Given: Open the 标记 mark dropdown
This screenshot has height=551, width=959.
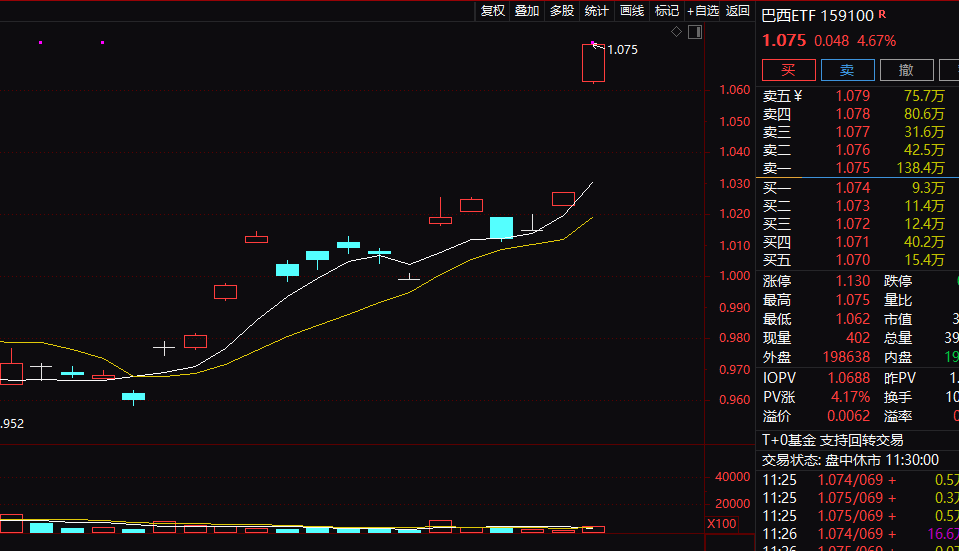Looking at the screenshot, I should (x=666, y=11).
